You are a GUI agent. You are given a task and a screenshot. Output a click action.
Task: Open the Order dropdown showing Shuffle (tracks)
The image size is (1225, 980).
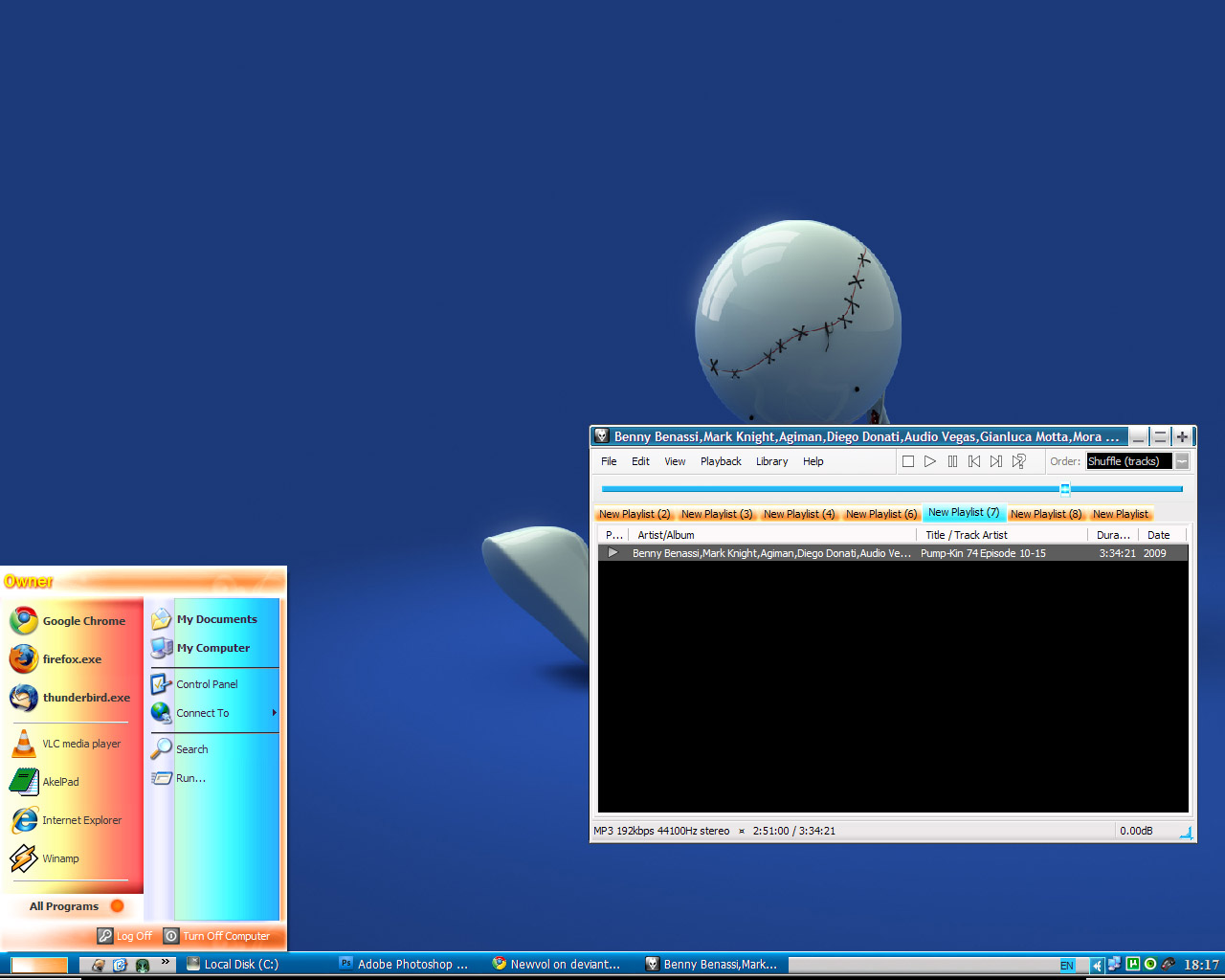click(1182, 461)
